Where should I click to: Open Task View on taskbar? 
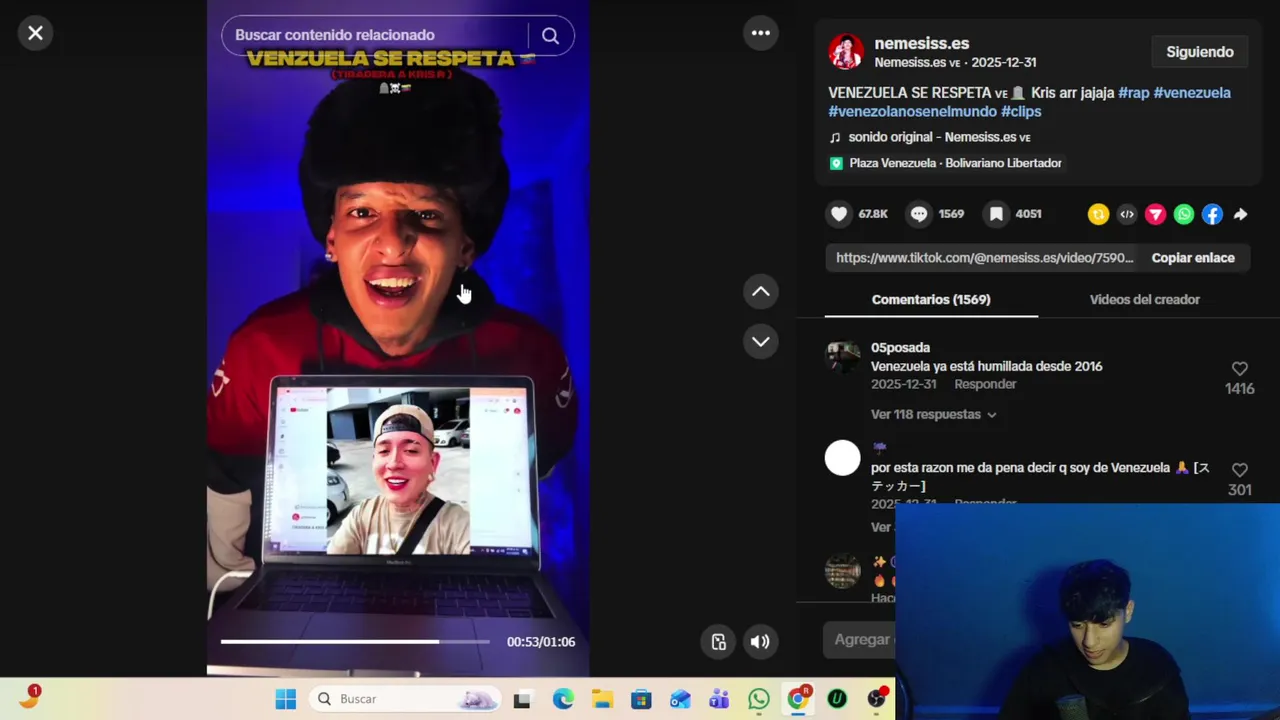click(522, 699)
